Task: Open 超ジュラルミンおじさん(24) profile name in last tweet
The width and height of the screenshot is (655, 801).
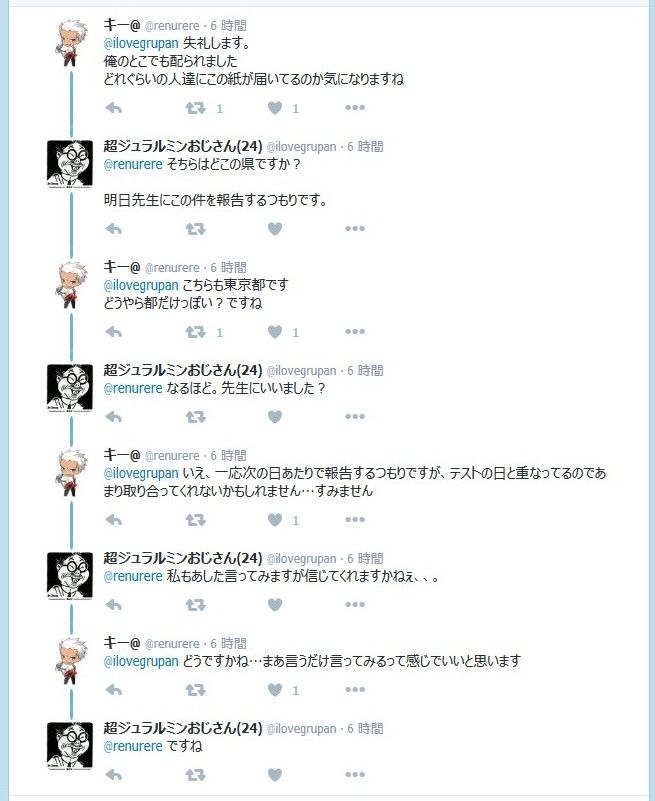Action: [183, 728]
